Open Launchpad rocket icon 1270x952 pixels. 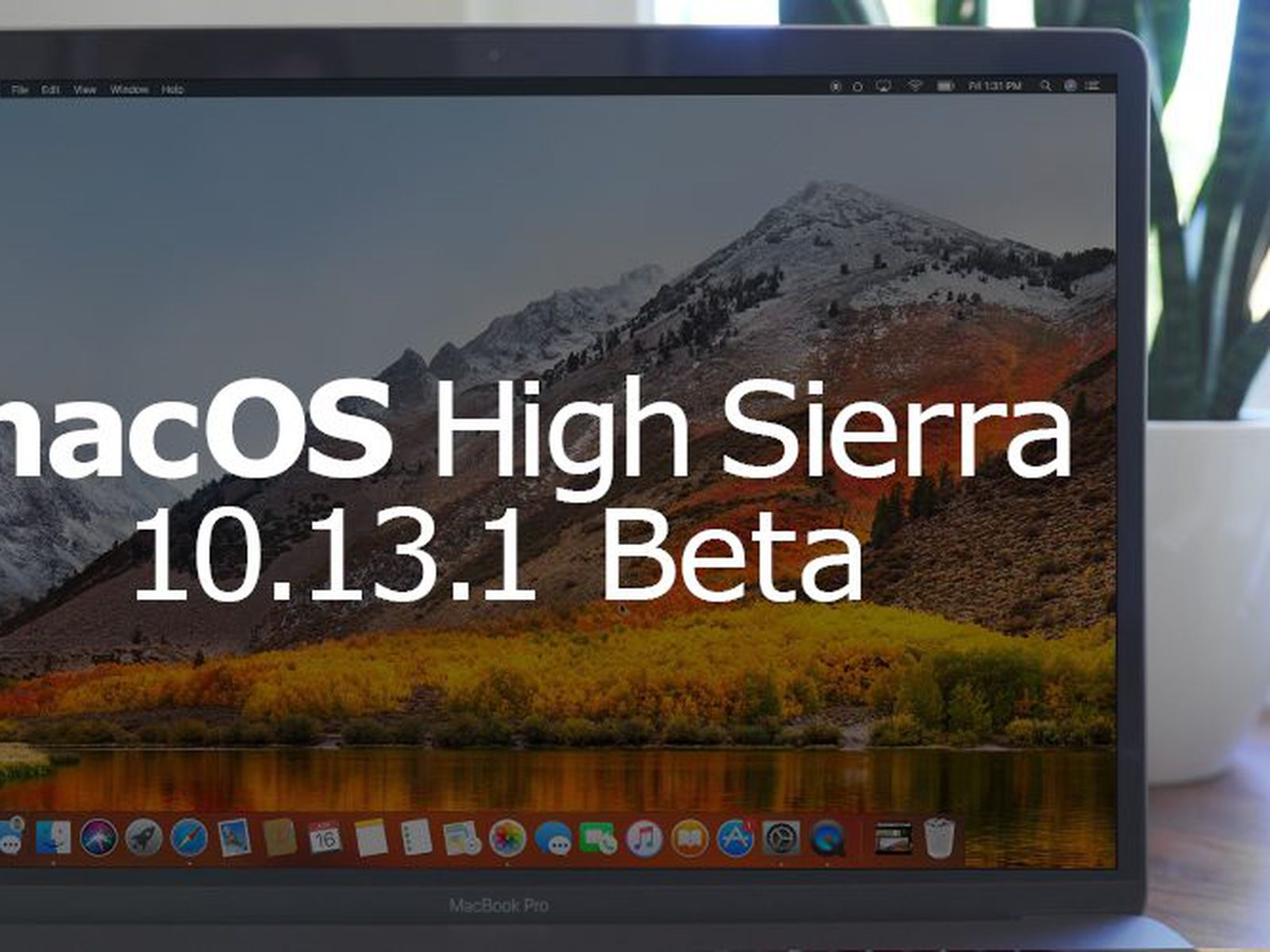[144, 838]
